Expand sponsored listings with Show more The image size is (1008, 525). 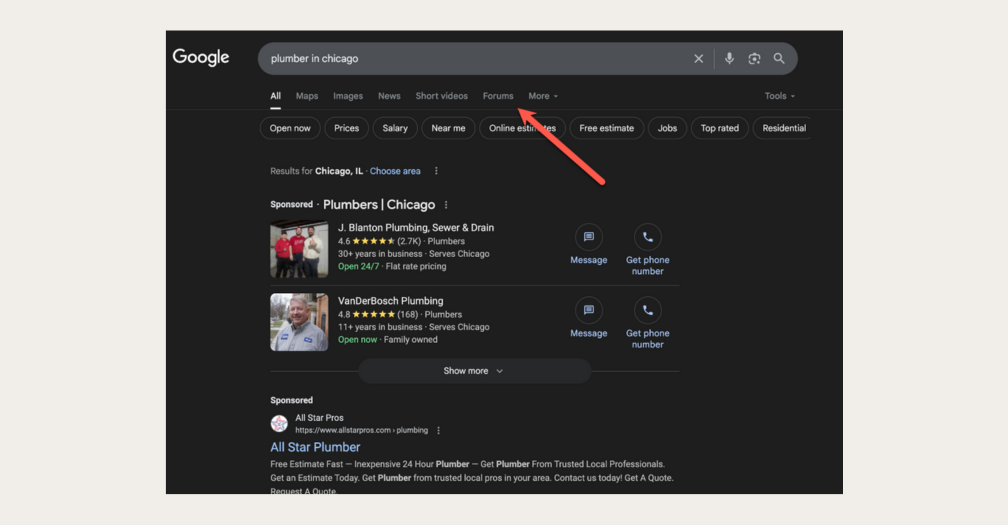(474, 371)
